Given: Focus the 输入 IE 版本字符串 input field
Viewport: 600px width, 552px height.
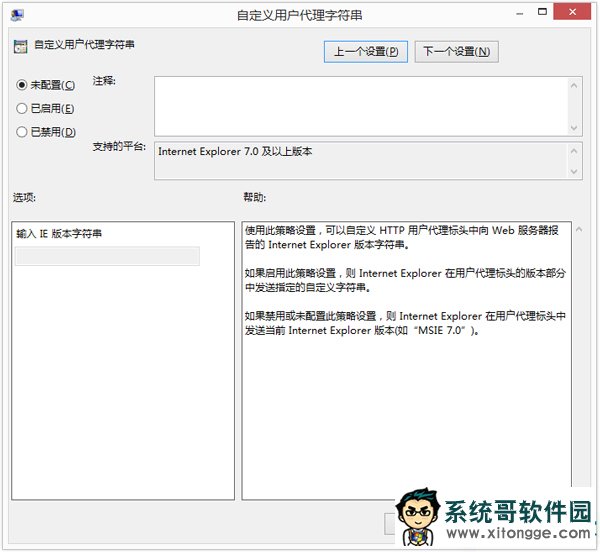Looking at the screenshot, I should 108,256.
